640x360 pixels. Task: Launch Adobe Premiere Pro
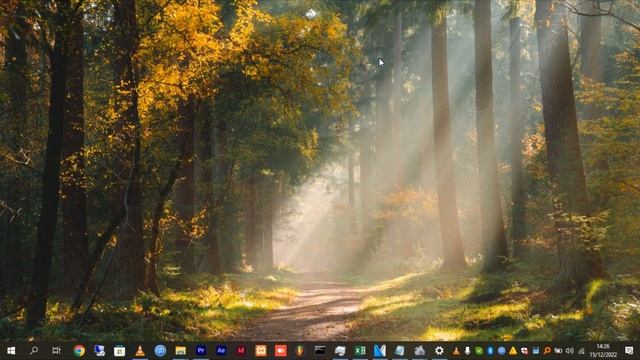(201, 351)
